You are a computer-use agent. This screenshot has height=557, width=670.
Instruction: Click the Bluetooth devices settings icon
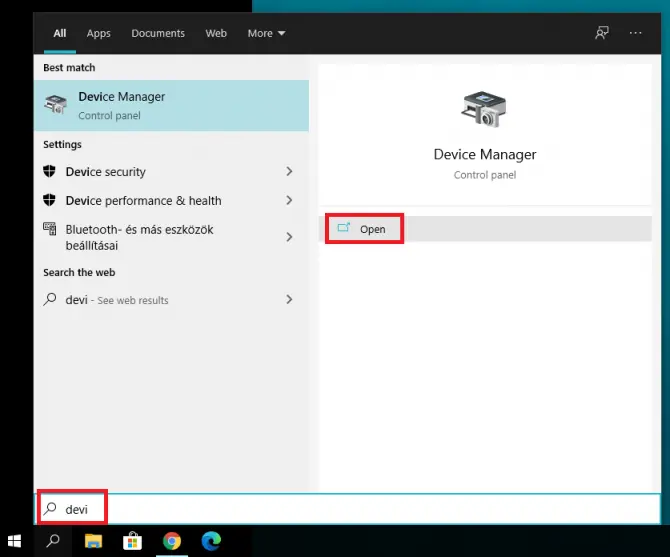coord(50,229)
